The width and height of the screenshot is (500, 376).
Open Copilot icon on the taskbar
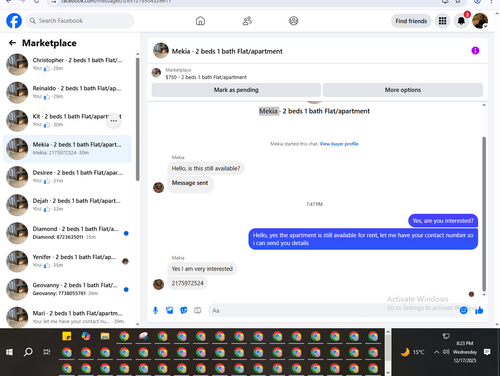86,336
